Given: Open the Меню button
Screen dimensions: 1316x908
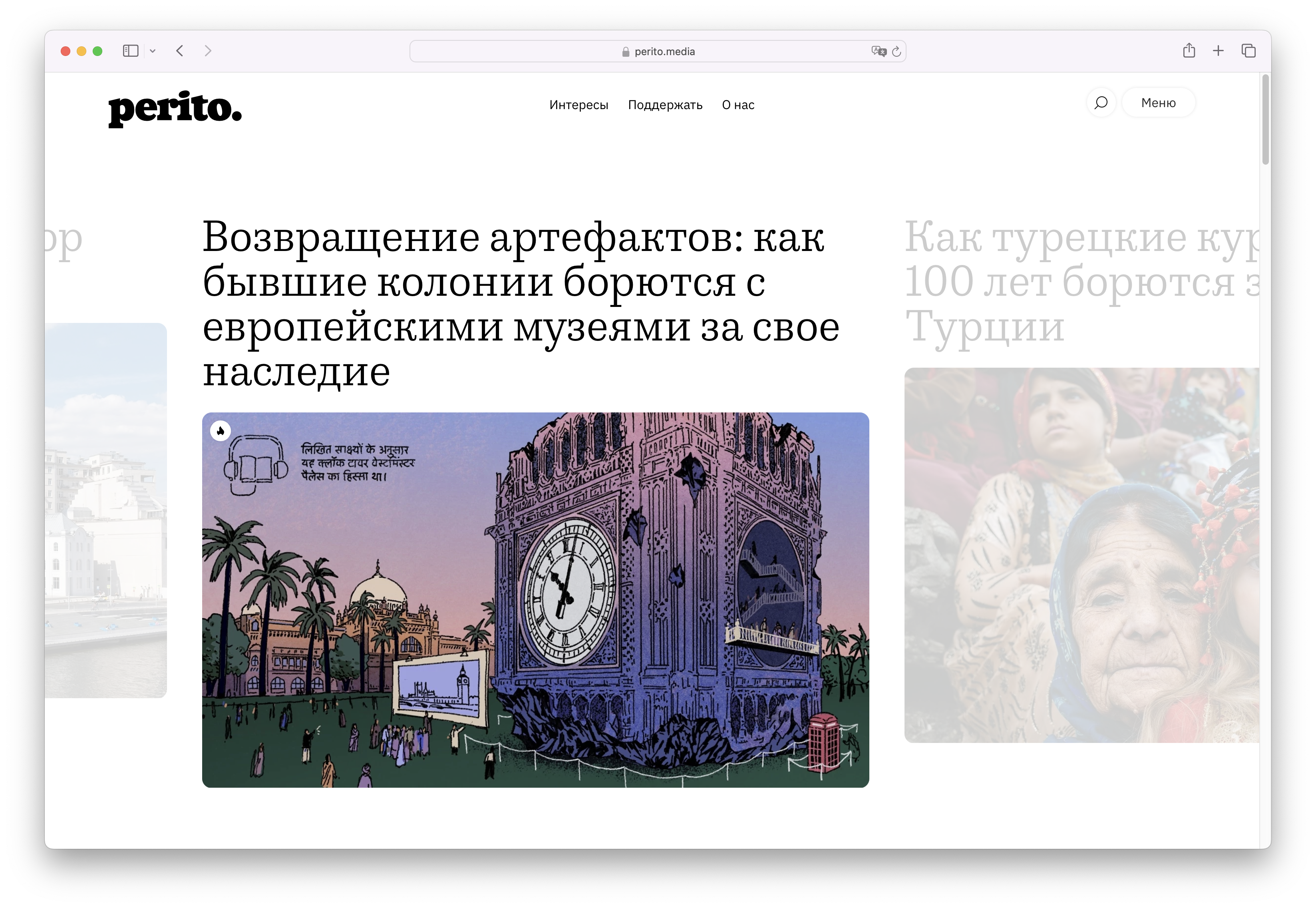Looking at the screenshot, I should (x=1158, y=103).
